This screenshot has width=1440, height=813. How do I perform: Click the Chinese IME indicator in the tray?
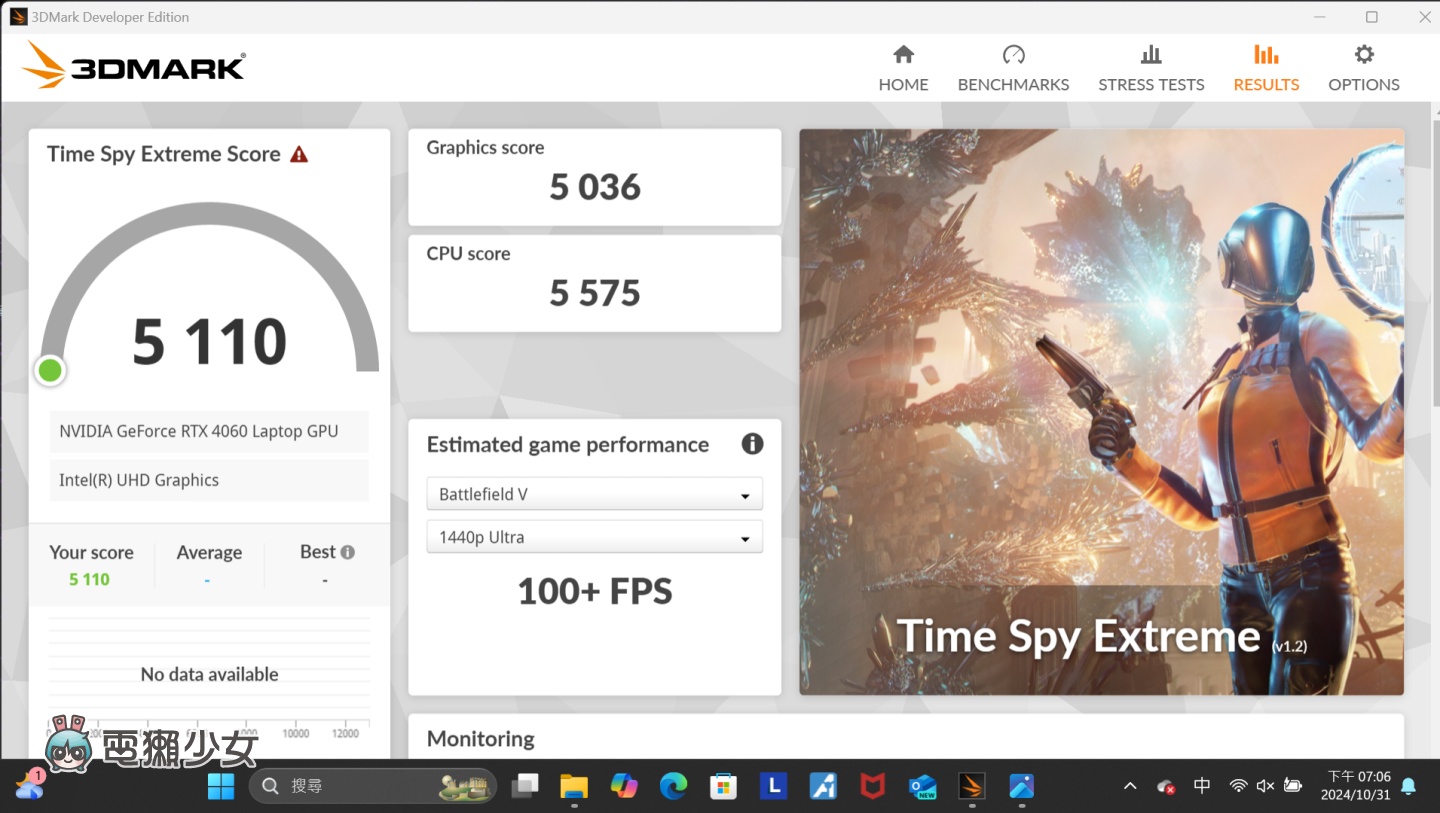pos(1202,786)
